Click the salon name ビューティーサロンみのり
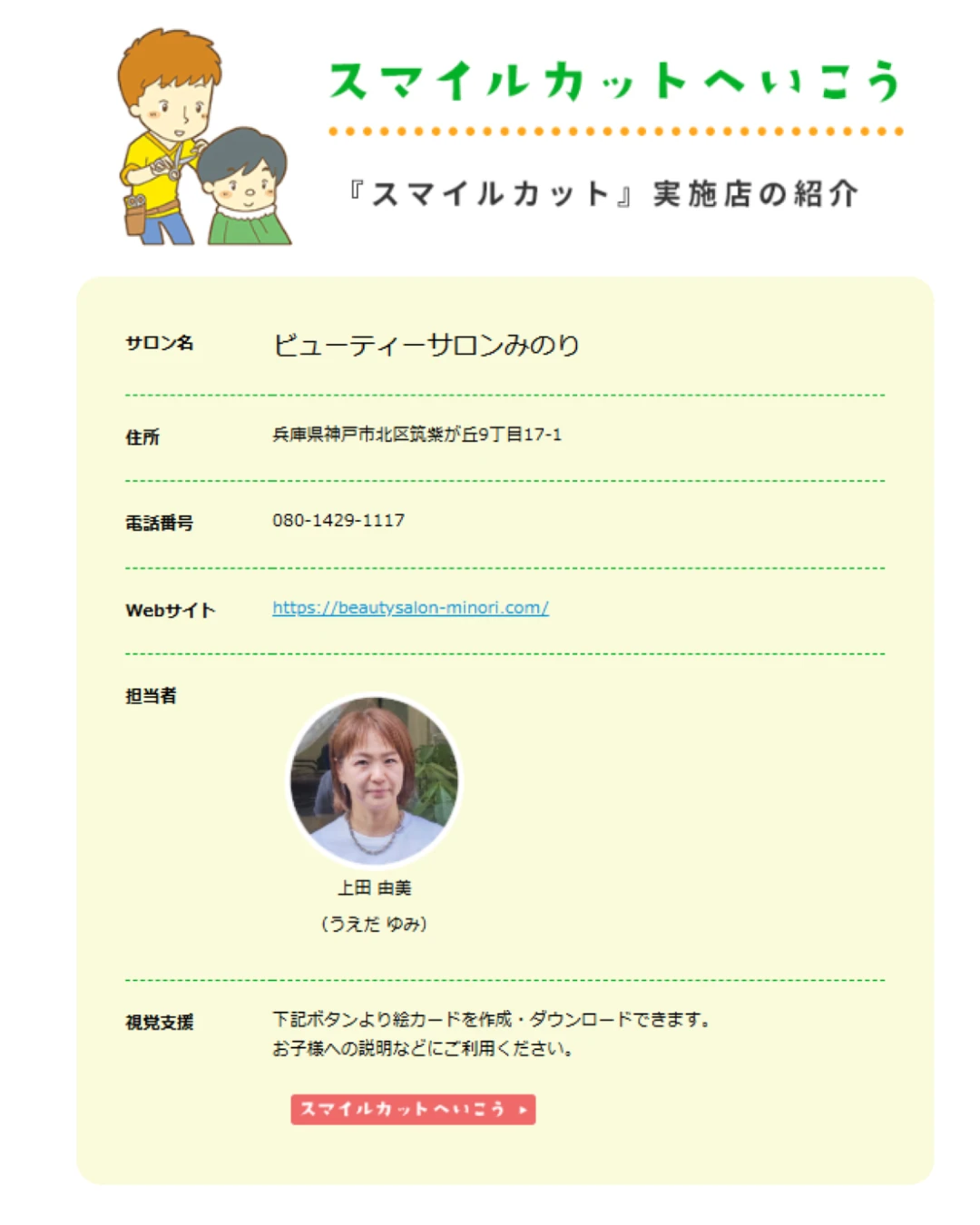The image size is (980, 1225). (426, 345)
